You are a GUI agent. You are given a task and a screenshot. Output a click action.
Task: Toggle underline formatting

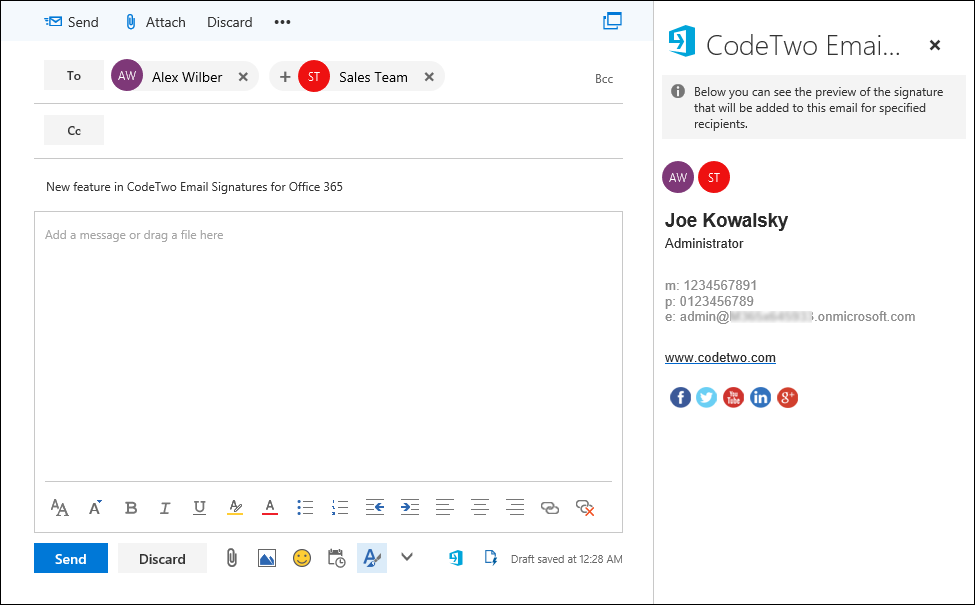(x=200, y=507)
